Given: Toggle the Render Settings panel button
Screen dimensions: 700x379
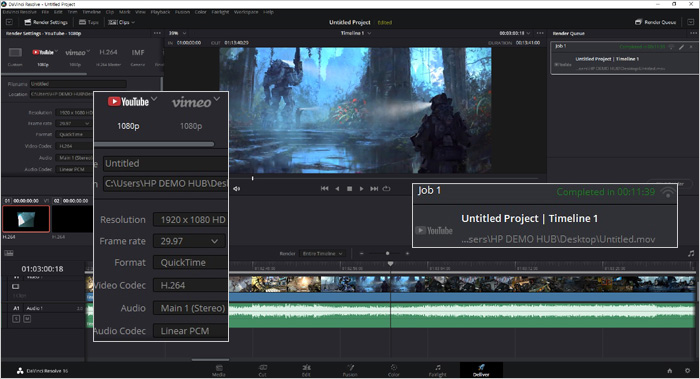Looking at the screenshot, I should click(x=46, y=22).
